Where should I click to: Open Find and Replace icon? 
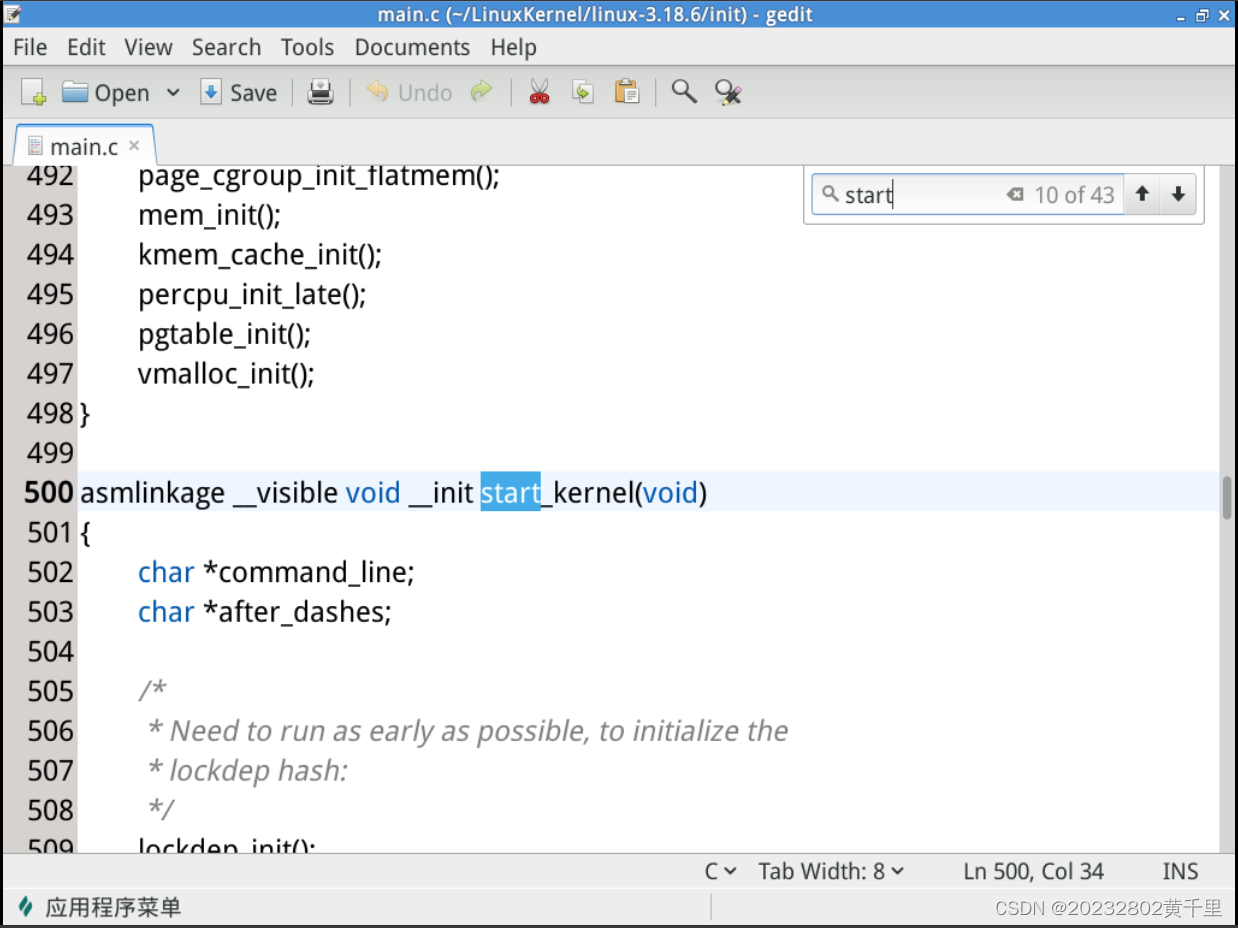pos(728,93)
